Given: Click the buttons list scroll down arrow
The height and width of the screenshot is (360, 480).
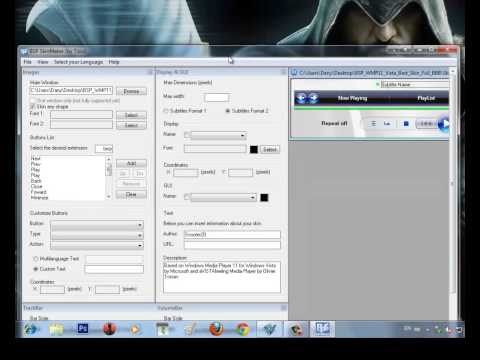Looking at the screenshot, I should tap(109, 197).
